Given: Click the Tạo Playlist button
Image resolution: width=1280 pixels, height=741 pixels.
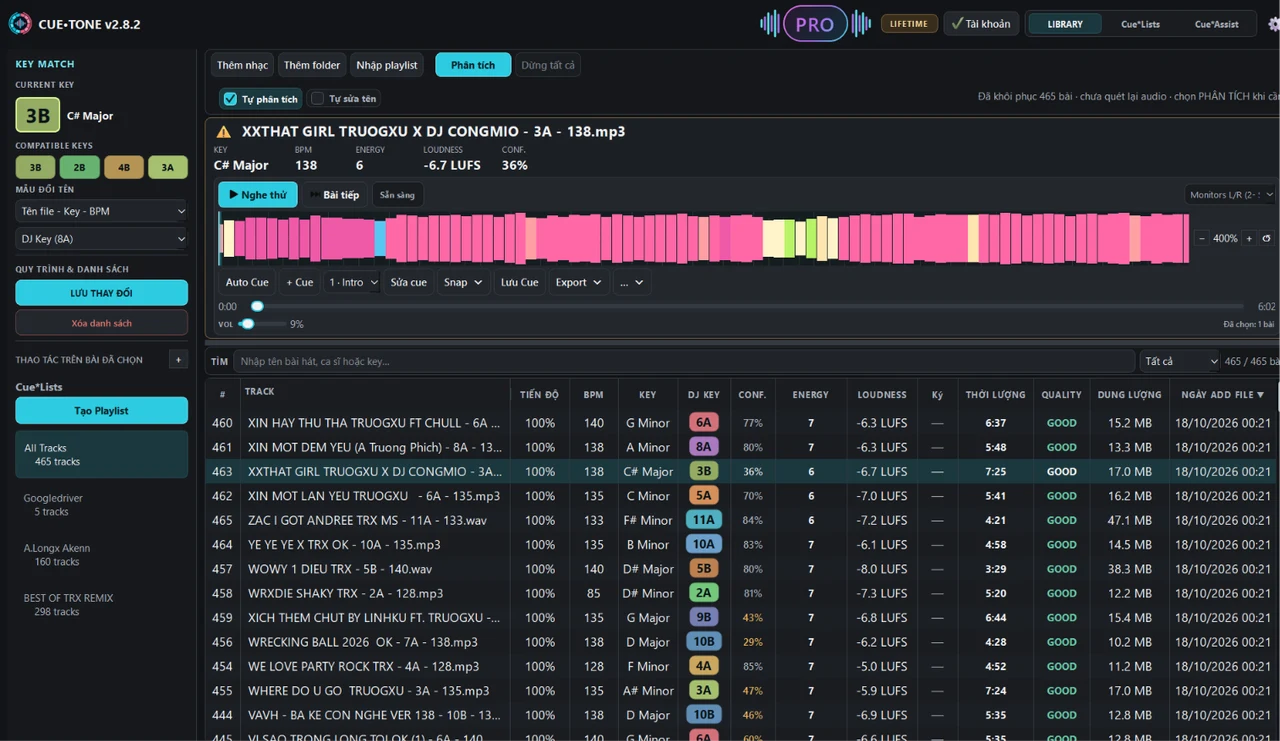Looking at the screenshot, I should [x=102, y=410].
